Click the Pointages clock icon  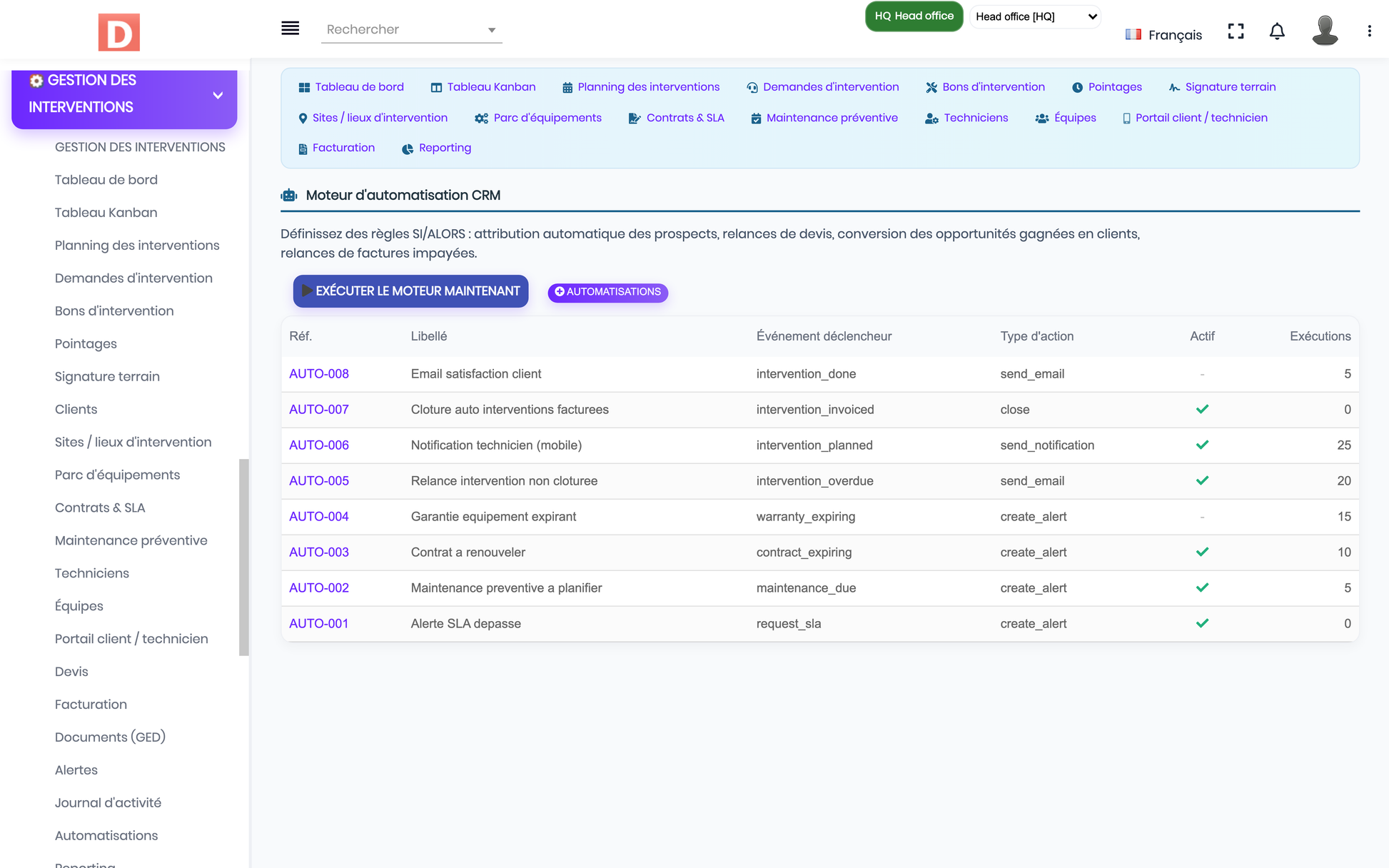(x=1077, y=87)
